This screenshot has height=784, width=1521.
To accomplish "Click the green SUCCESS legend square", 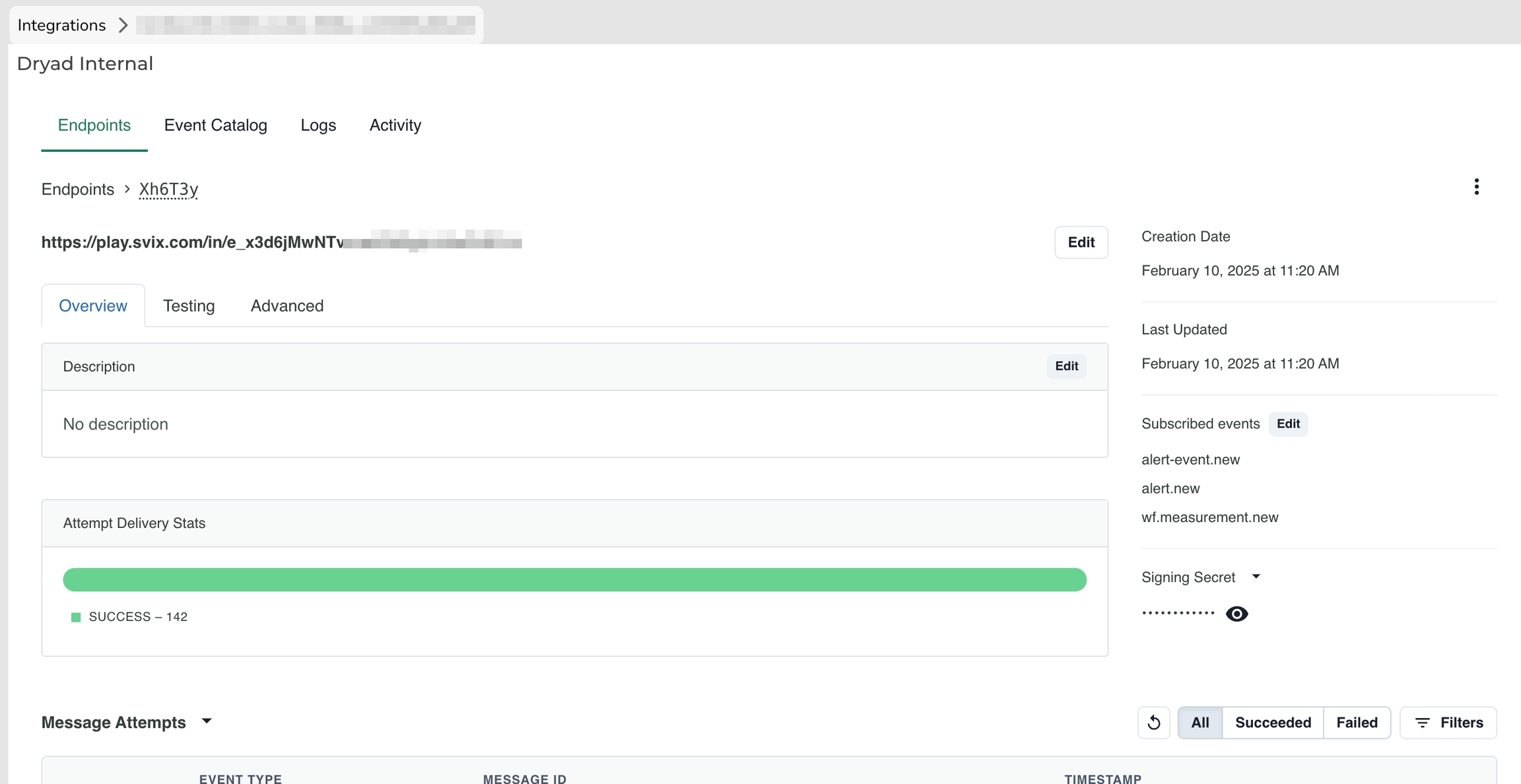I will point(76,617).
